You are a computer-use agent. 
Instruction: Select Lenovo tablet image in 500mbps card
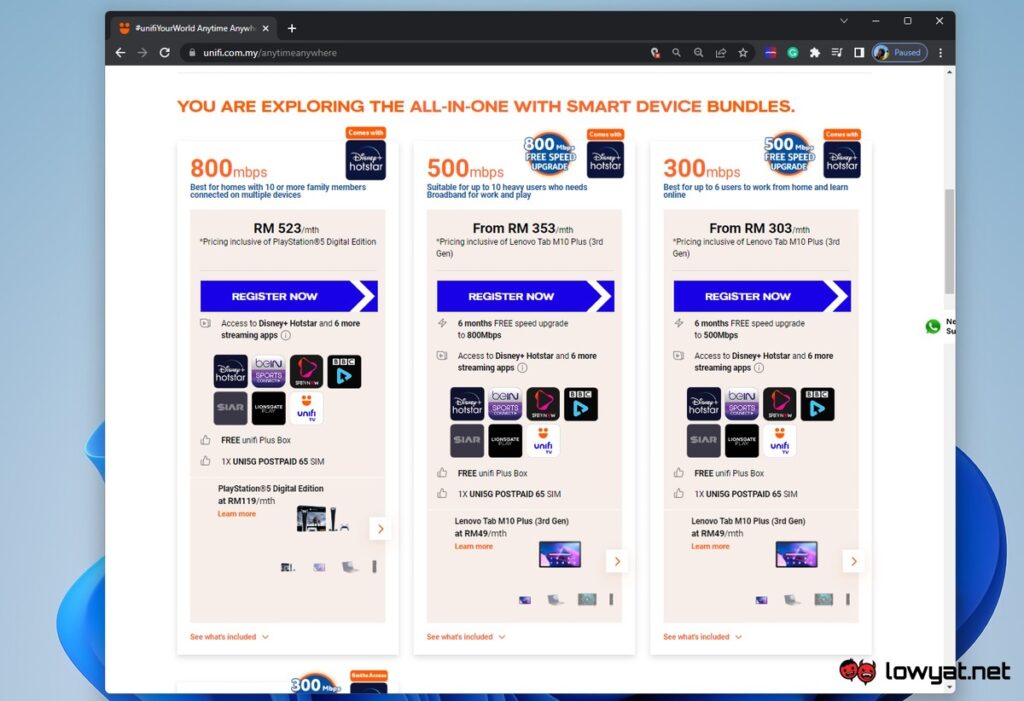(x=560, y=554)
